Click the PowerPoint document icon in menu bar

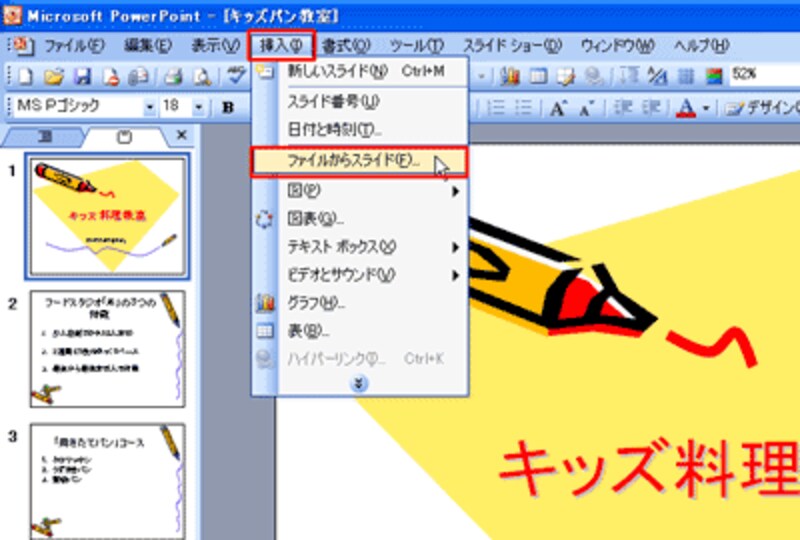[22, 46]
